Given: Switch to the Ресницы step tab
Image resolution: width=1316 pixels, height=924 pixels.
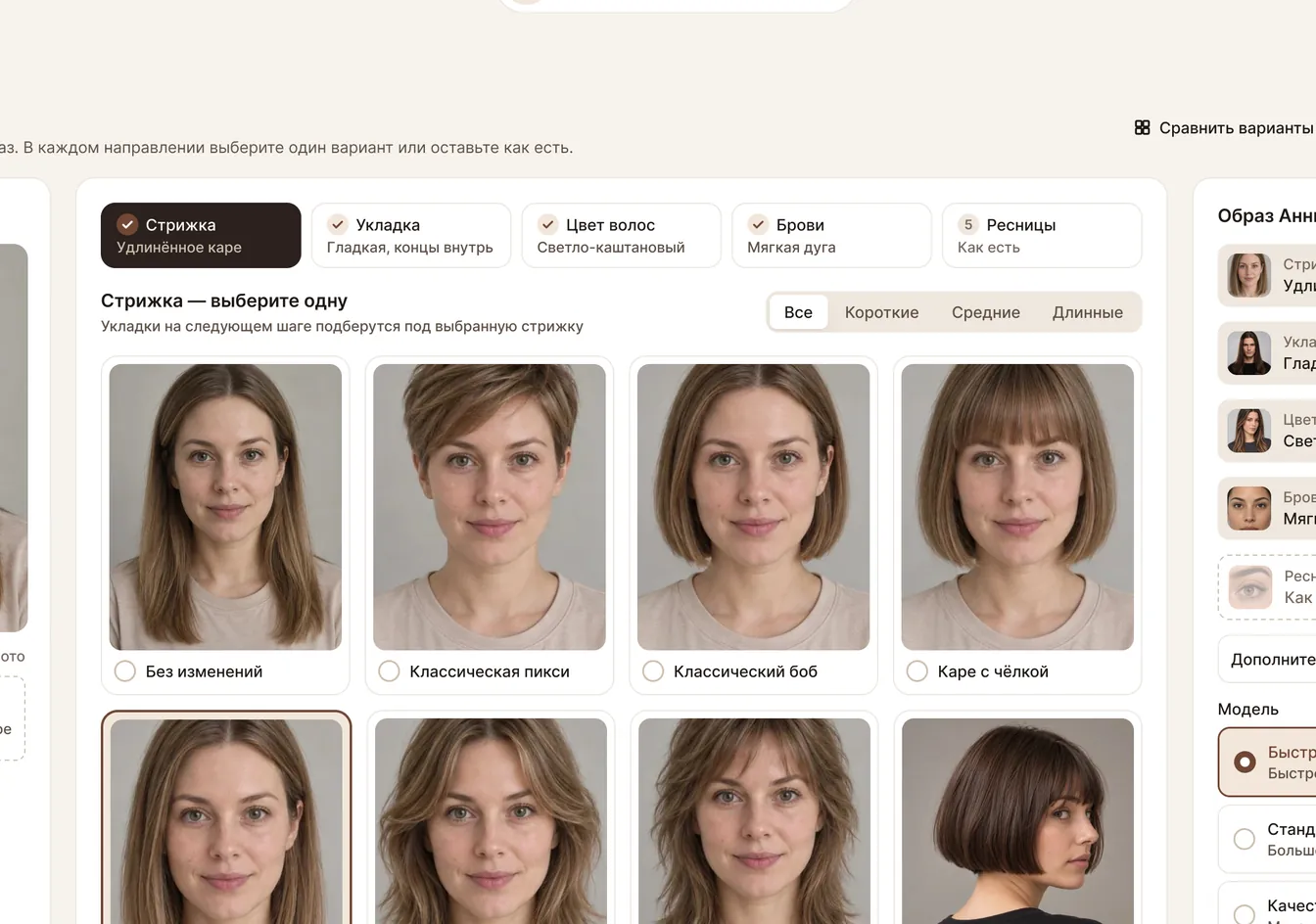Looking at the screenshot, I should click(x=1042, y=235).
